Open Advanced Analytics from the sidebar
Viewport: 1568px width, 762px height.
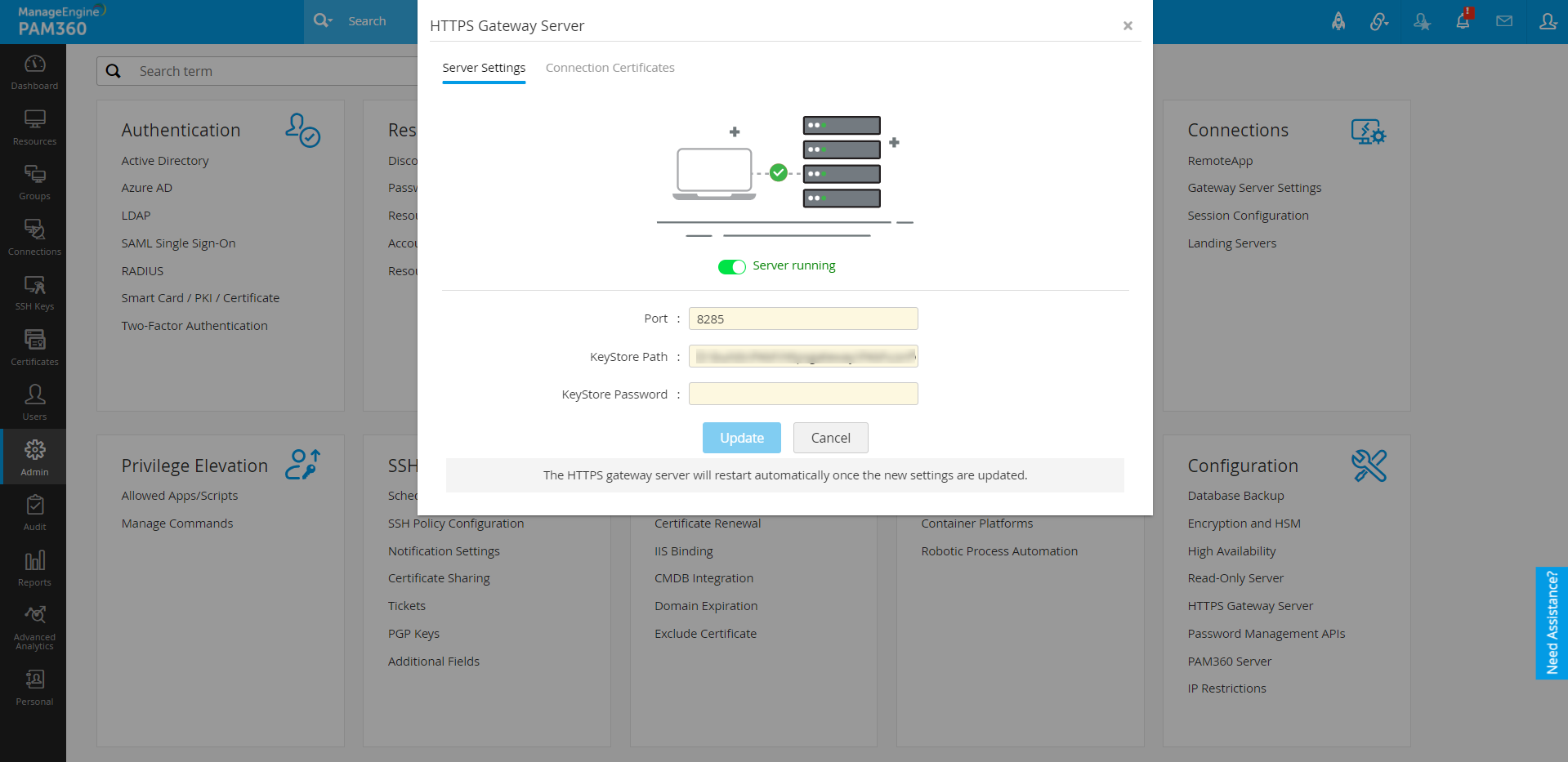click(x=34, y=622)
